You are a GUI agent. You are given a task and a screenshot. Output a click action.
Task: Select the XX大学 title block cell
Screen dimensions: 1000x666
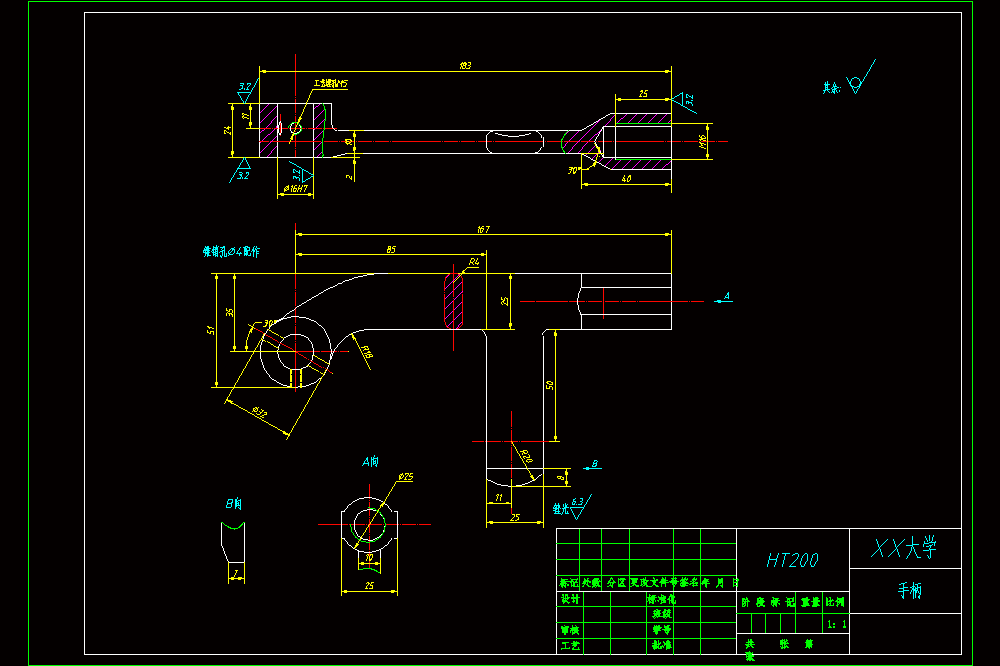pyautogui.click(x=905, y=548)
